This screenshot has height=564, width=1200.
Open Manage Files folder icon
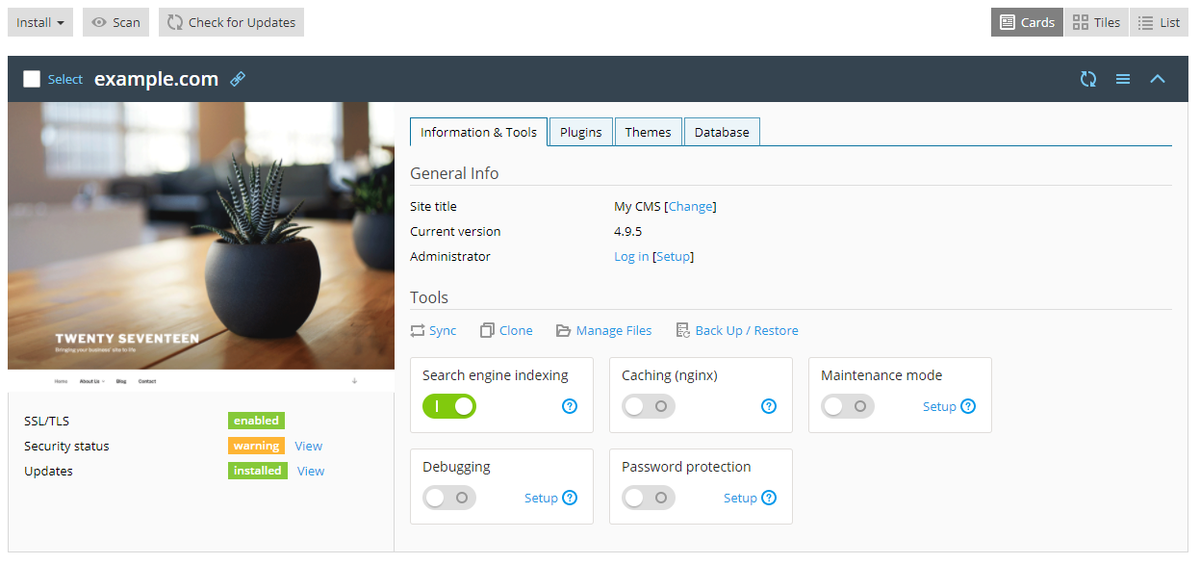pyautogui.click(x=564, y=331)
